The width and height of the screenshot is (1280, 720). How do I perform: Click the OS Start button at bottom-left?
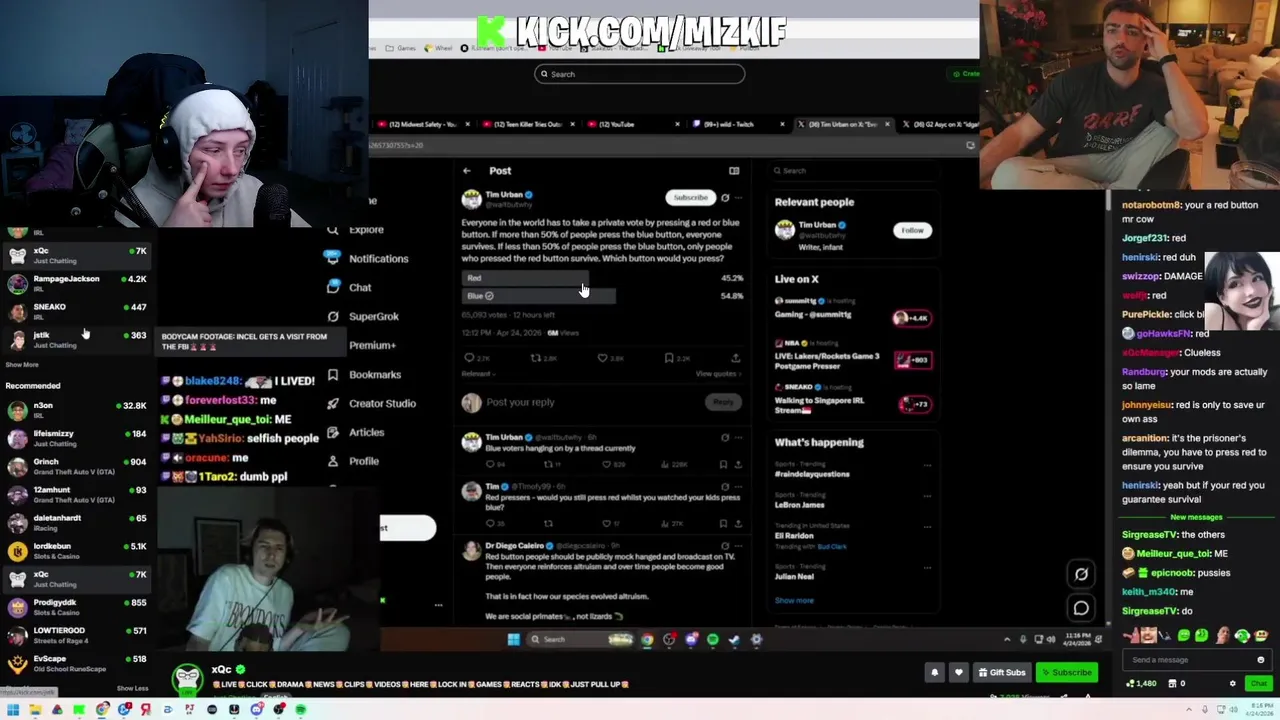click(13, 710)
